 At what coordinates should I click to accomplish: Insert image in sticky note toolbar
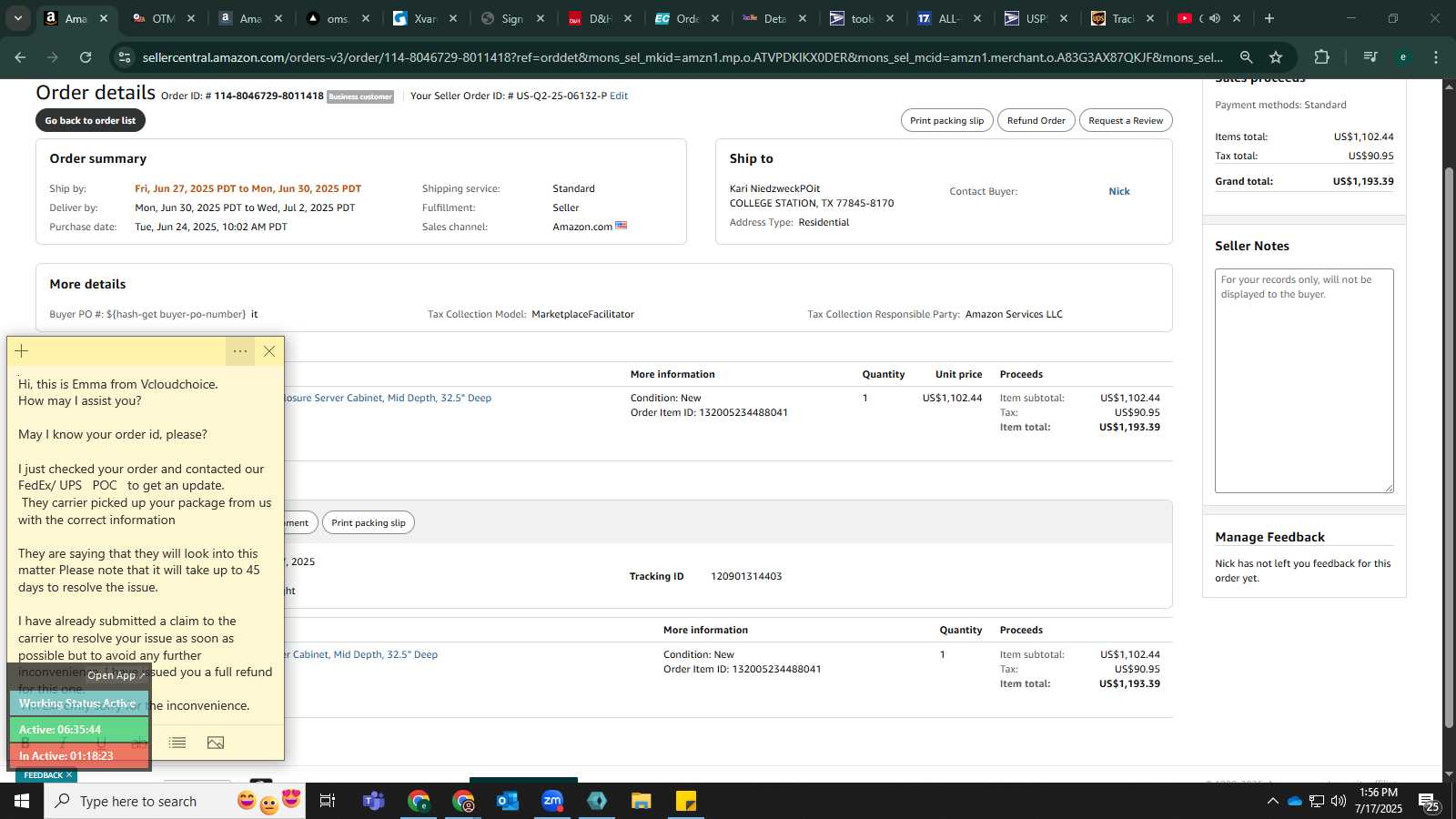pyautogui.click(x=216, y=743)
